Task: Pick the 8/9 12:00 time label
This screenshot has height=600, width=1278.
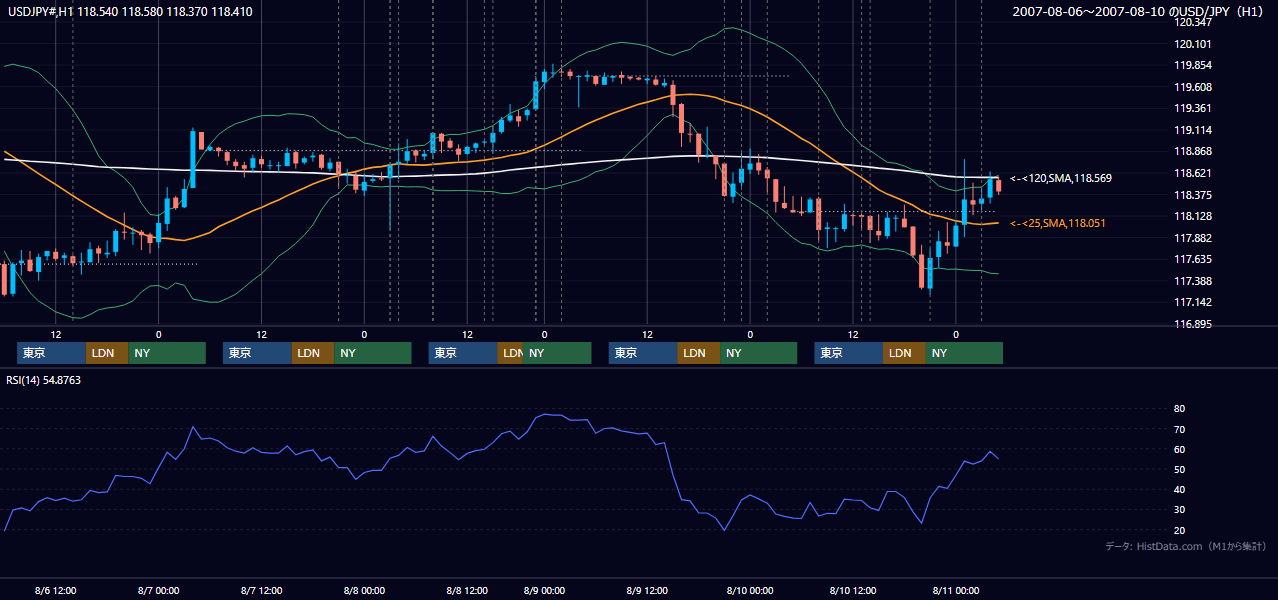Action: (647, 590)
